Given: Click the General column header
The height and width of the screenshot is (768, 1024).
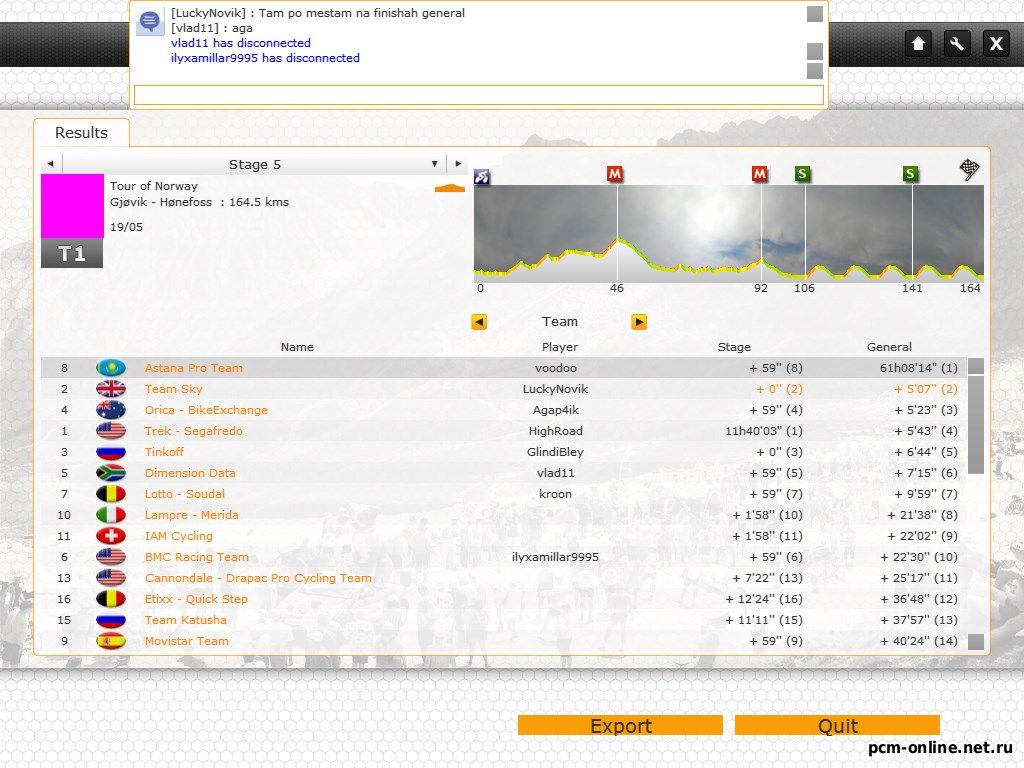Looking at the screenshot, I should point(889,347).
